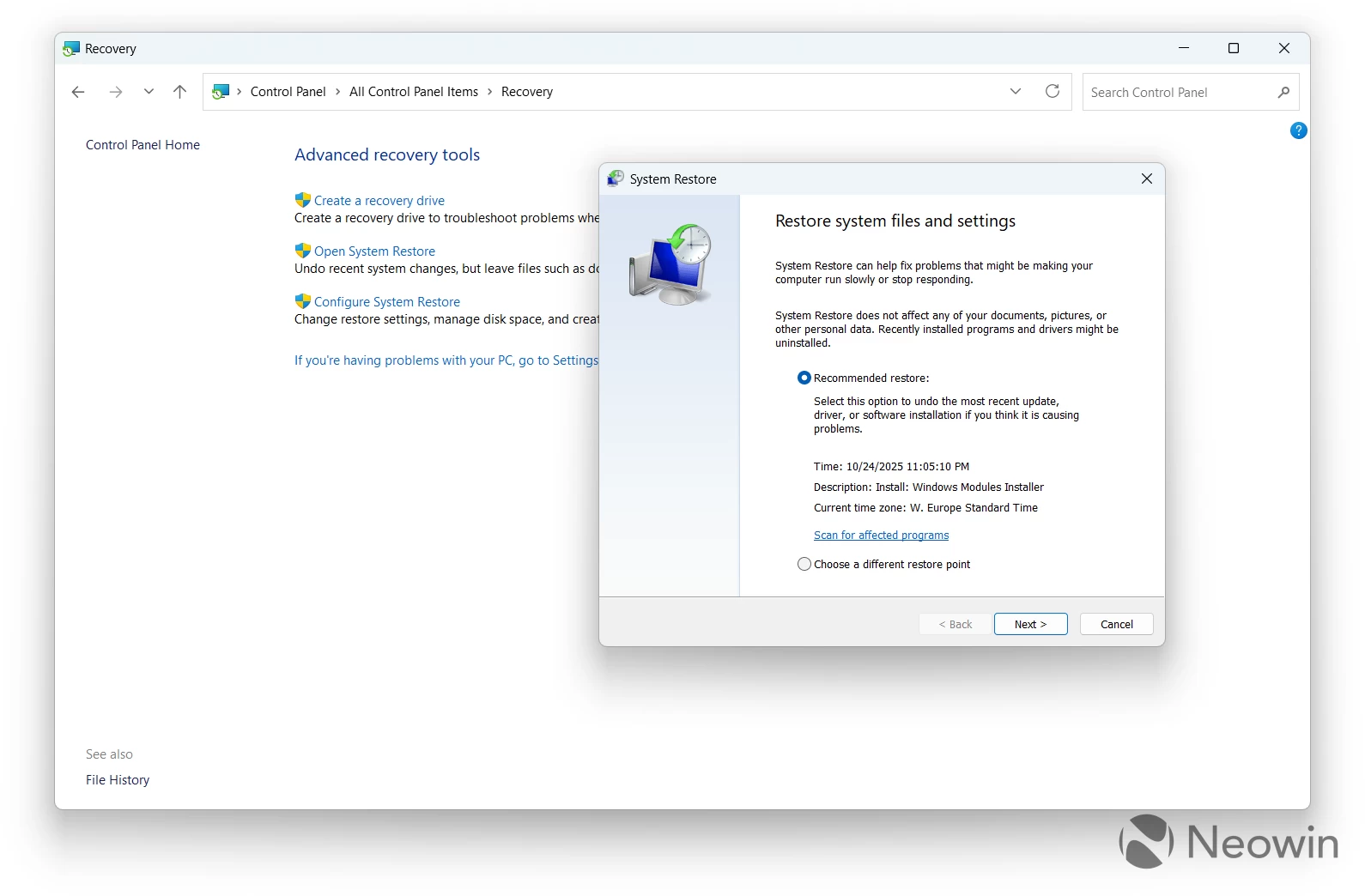
Task: Click the Back arrow in Recovery window
Action: (x=78, y=92)
